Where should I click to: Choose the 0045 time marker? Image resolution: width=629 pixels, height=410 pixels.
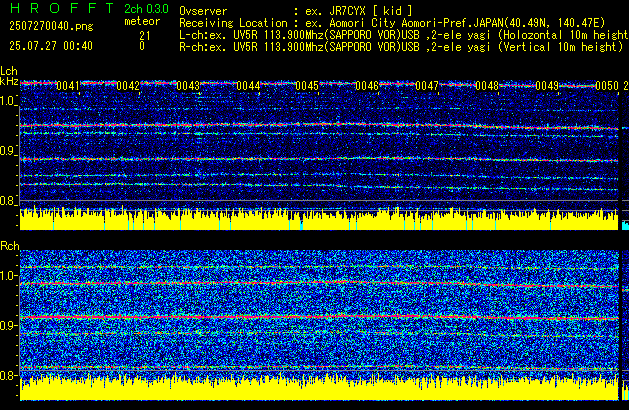307,86
